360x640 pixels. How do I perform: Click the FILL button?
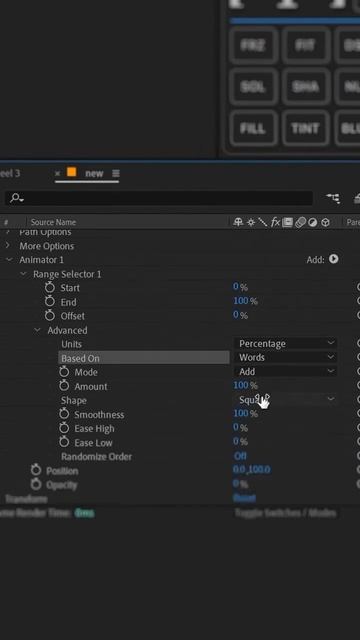253,128
